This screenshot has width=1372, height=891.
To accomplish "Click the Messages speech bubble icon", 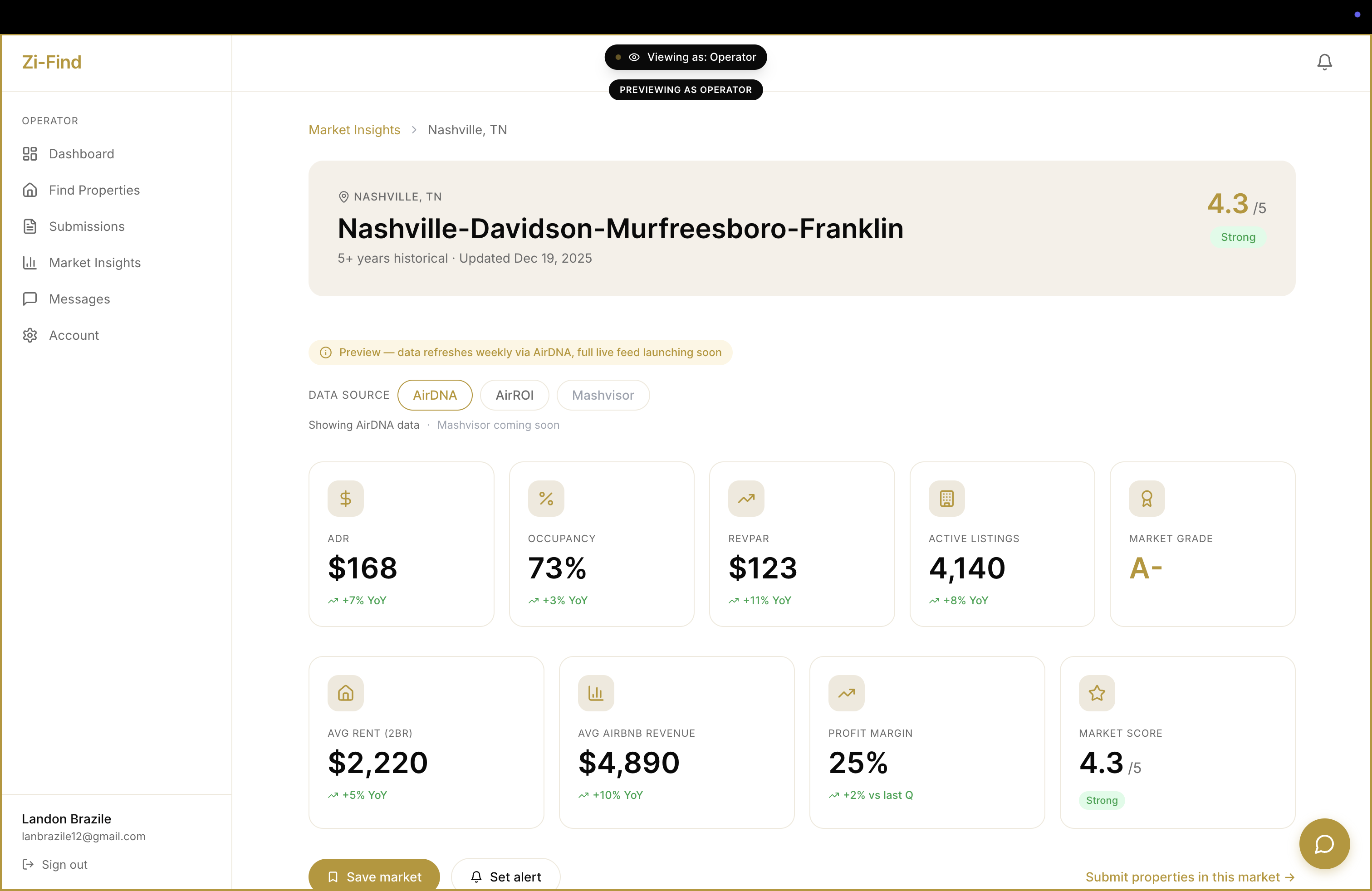I will [x=30, y=299].
